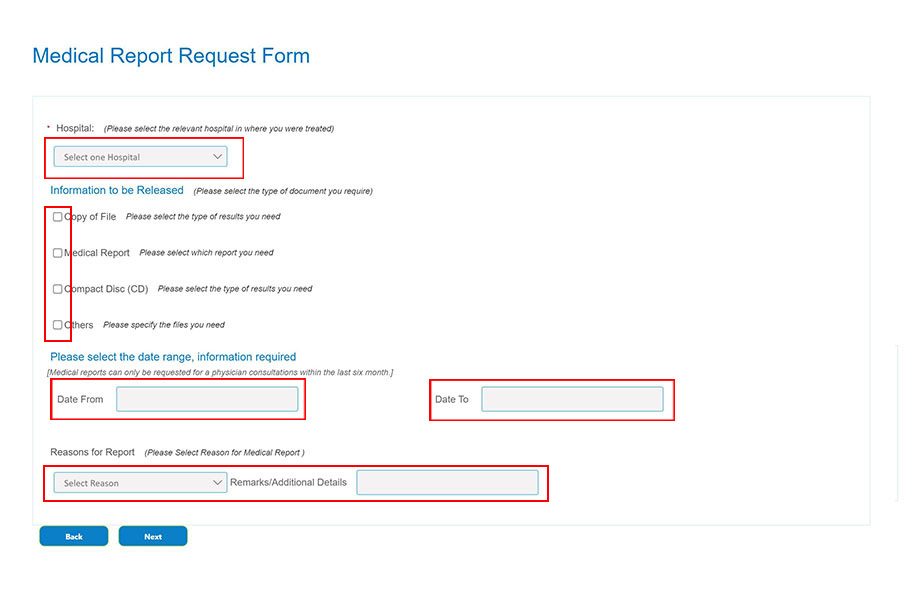Click the Reasons for Report label
The image size is (910, 600).
pos(92,452)
